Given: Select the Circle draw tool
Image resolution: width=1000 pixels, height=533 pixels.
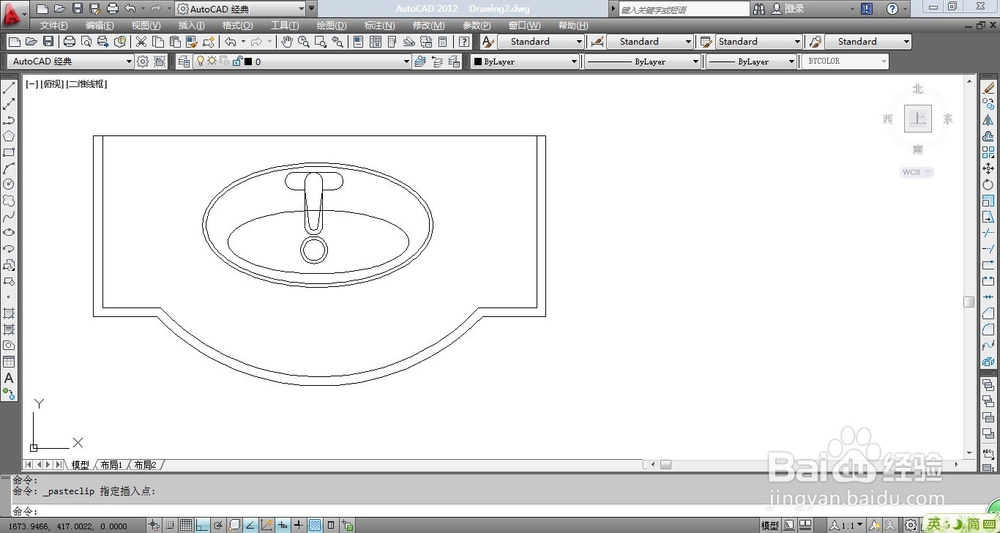Looking at the screenshot, I should (x=9, y=184).
